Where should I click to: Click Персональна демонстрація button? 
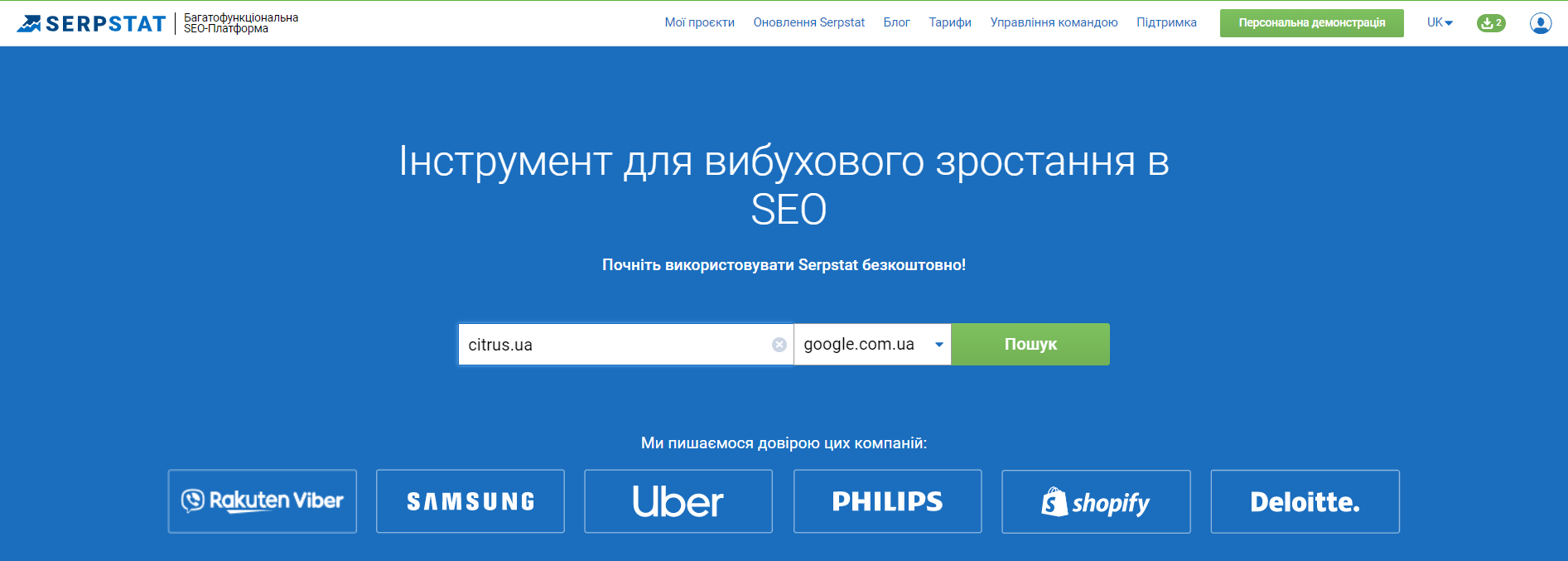pyautogui.click(x=1312, y=23)
